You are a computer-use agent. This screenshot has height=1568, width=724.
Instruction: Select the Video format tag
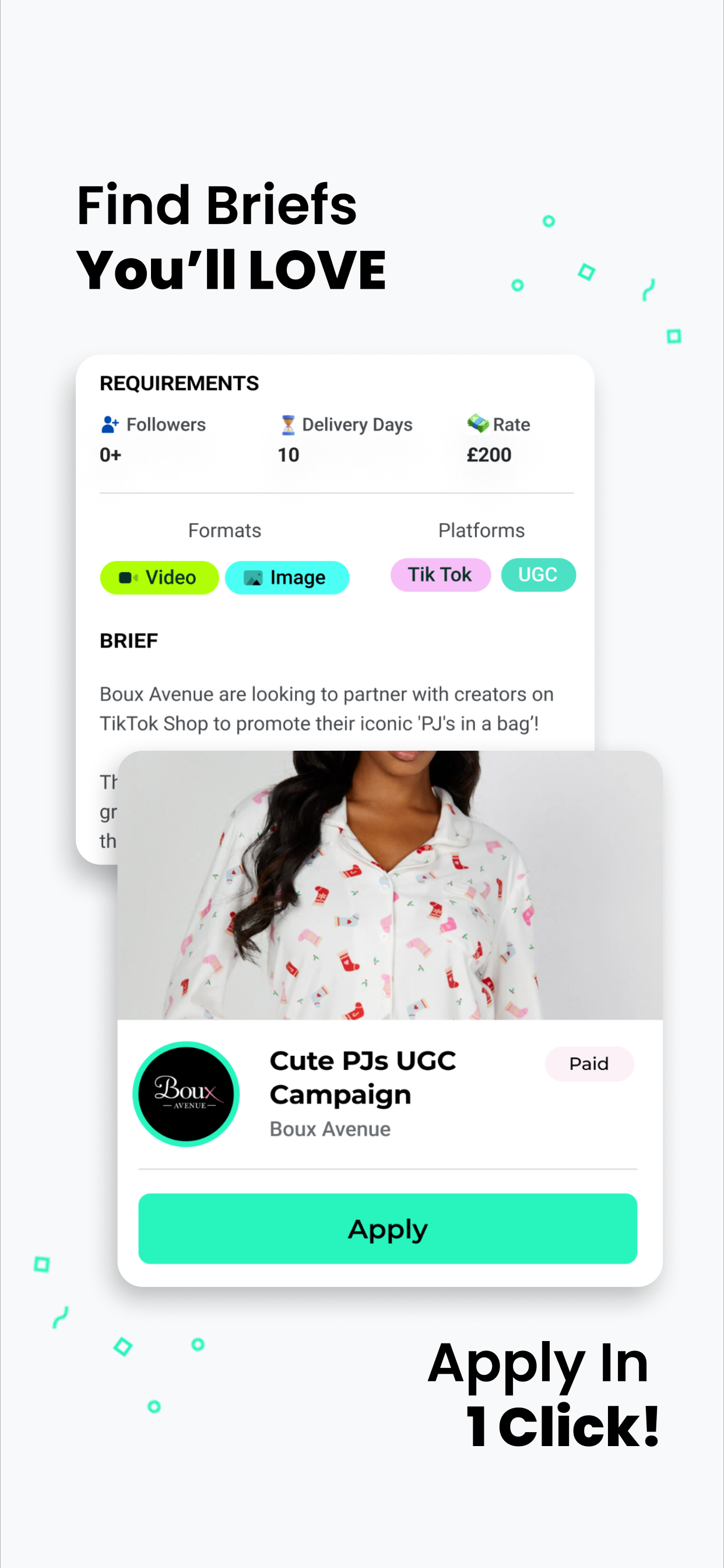click(x=159, y=577)
